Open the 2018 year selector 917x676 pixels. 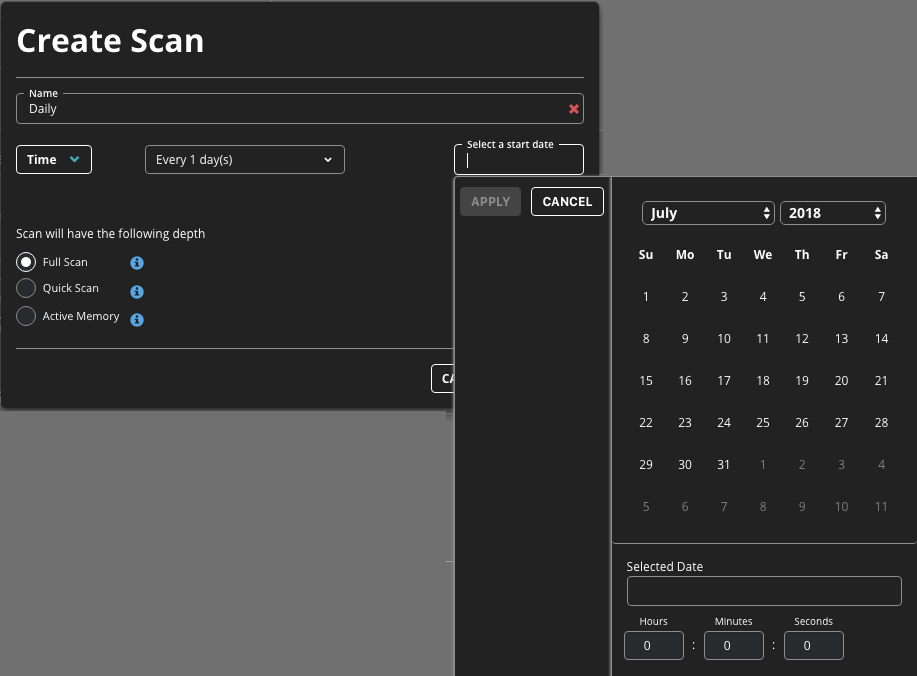coord(833,213)
